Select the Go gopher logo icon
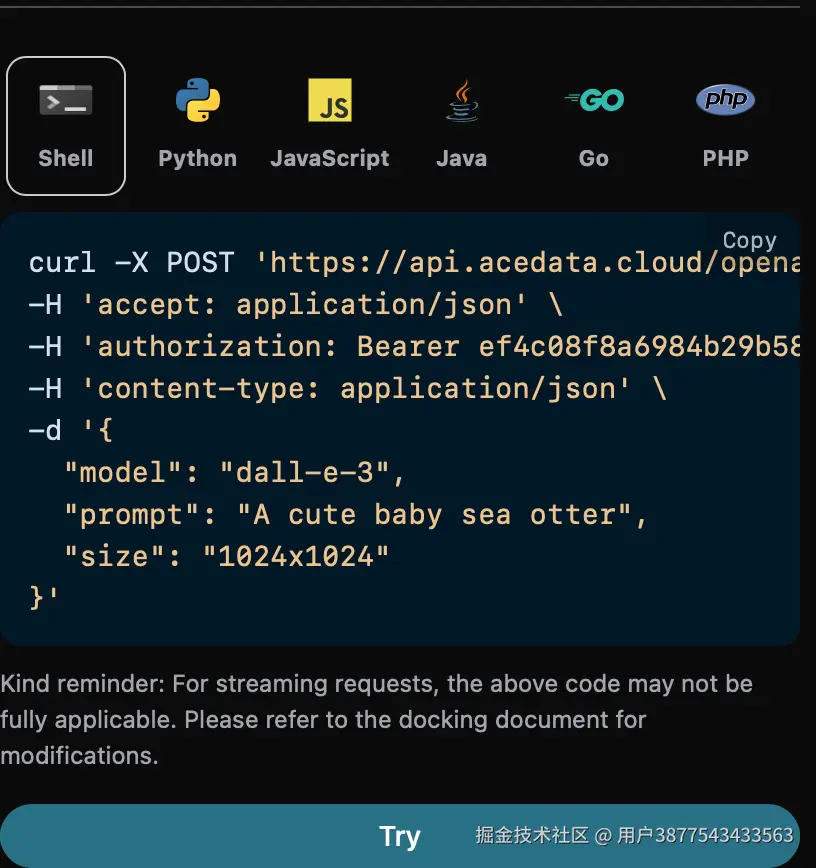This screenshot has height=868, width=816. tap(594, 100)
